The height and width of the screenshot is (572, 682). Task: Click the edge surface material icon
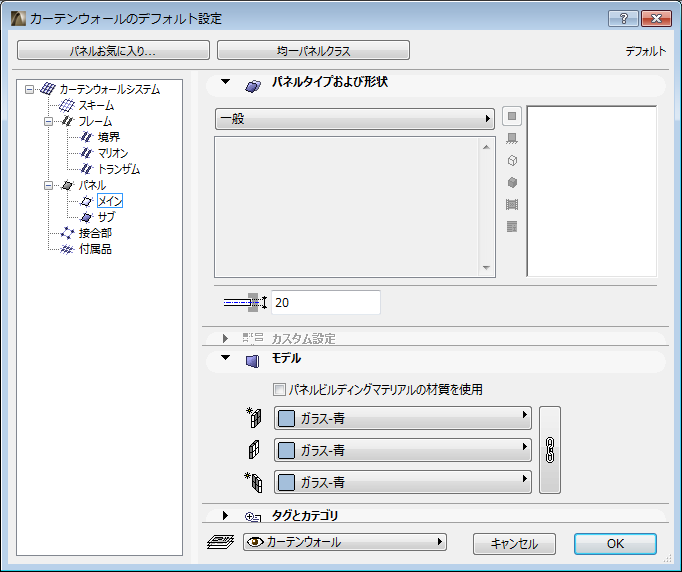254,450
